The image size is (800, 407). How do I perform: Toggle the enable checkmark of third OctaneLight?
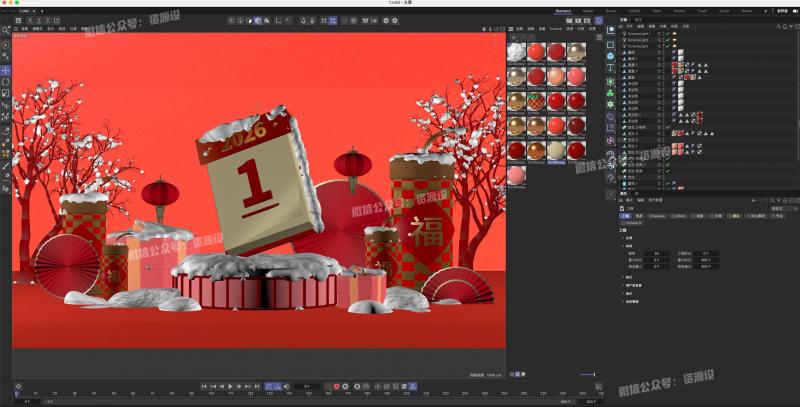pyautogui.click(x=667, y=47)
